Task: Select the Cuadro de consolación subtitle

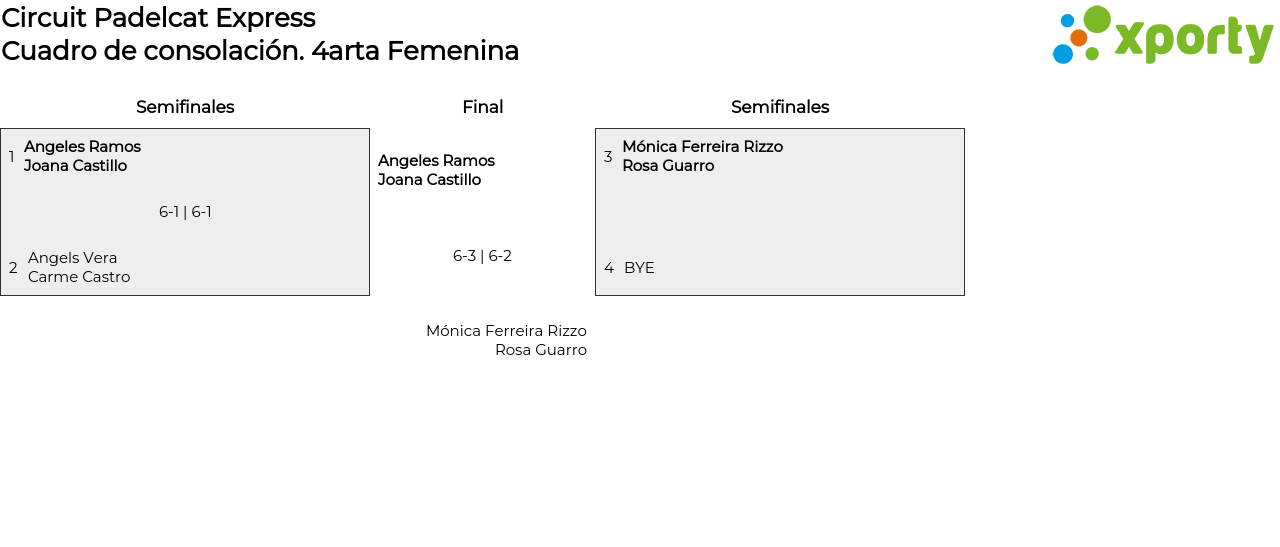Action: pos(260,51)
